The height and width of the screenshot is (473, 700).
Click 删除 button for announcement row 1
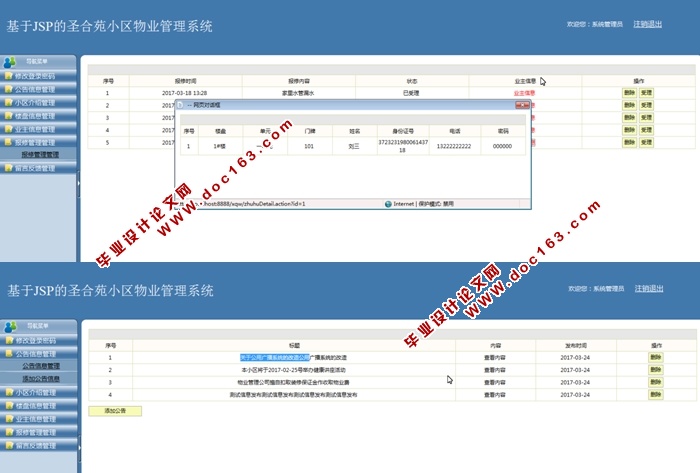656,357
